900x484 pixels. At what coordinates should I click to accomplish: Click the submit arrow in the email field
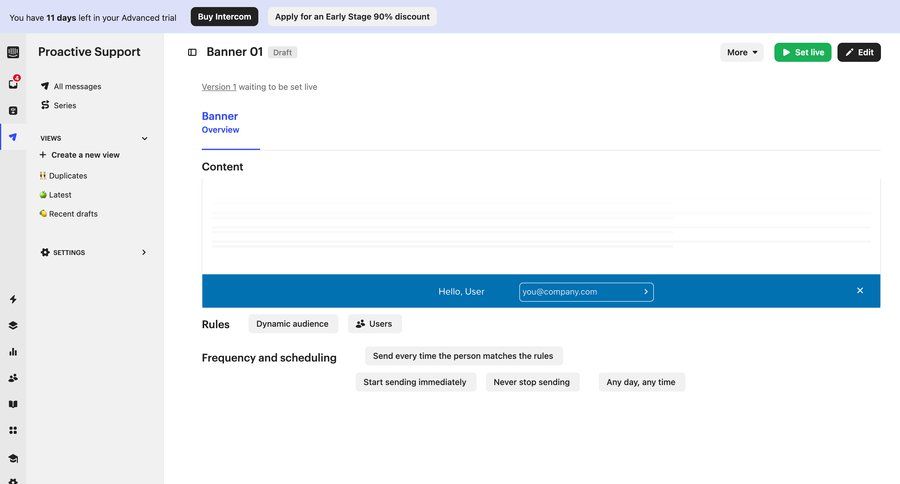pos(646,292)
